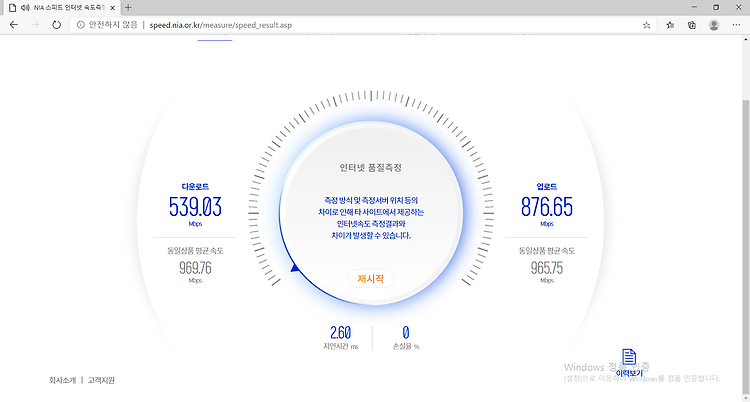
Task: Click the browser forward arrow
Action: [35, 25]
